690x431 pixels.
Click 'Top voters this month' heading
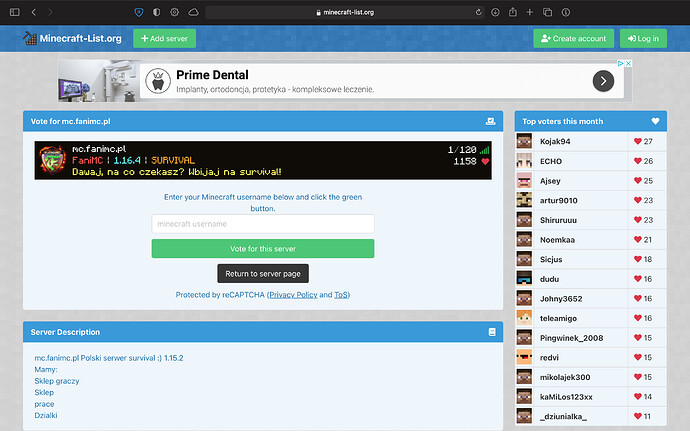pos(562,121)
